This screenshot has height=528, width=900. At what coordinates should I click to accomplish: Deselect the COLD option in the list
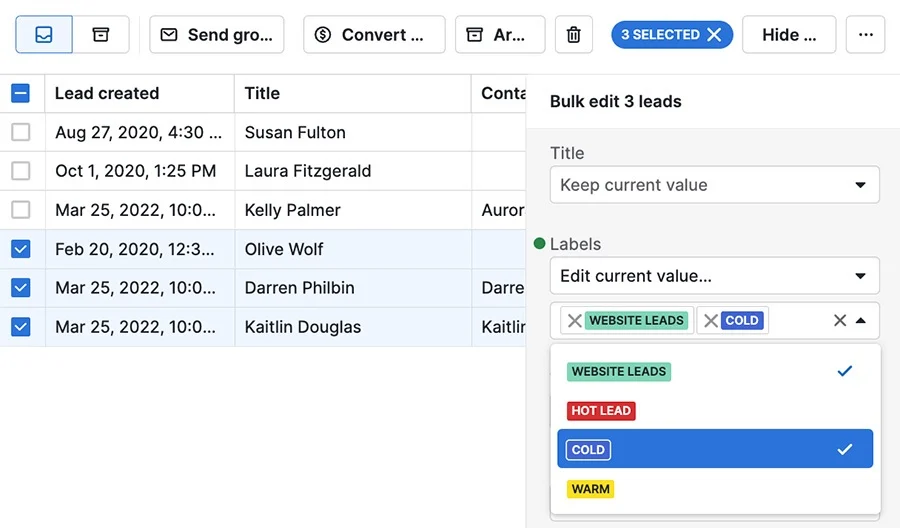click(715, 449)
